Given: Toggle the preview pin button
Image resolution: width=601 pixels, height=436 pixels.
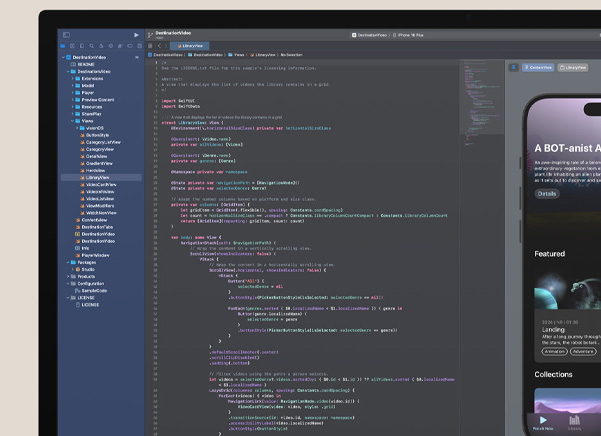Looking at the screenshot, I should coord(514,67).
